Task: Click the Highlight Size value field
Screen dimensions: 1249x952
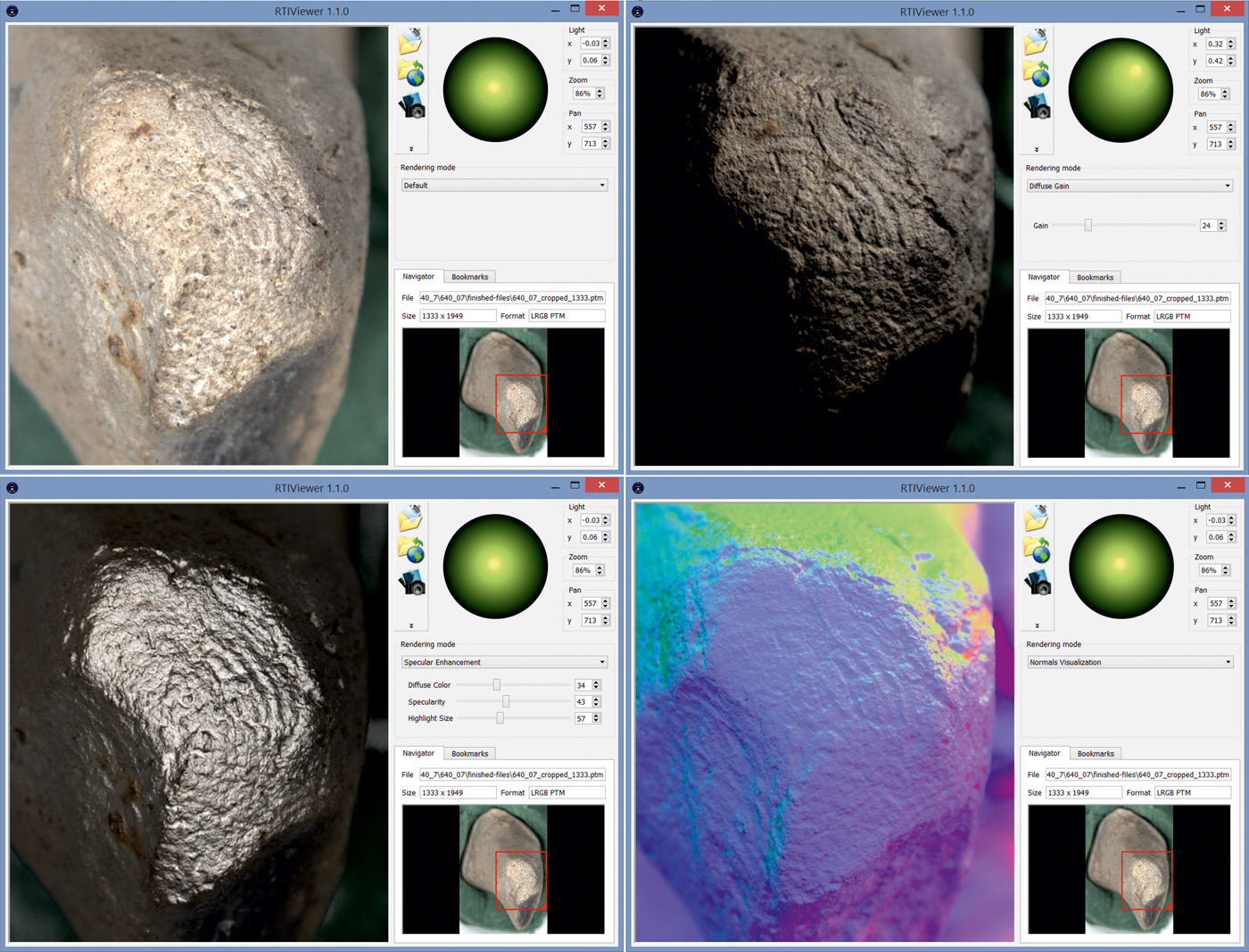Action: 582,718
